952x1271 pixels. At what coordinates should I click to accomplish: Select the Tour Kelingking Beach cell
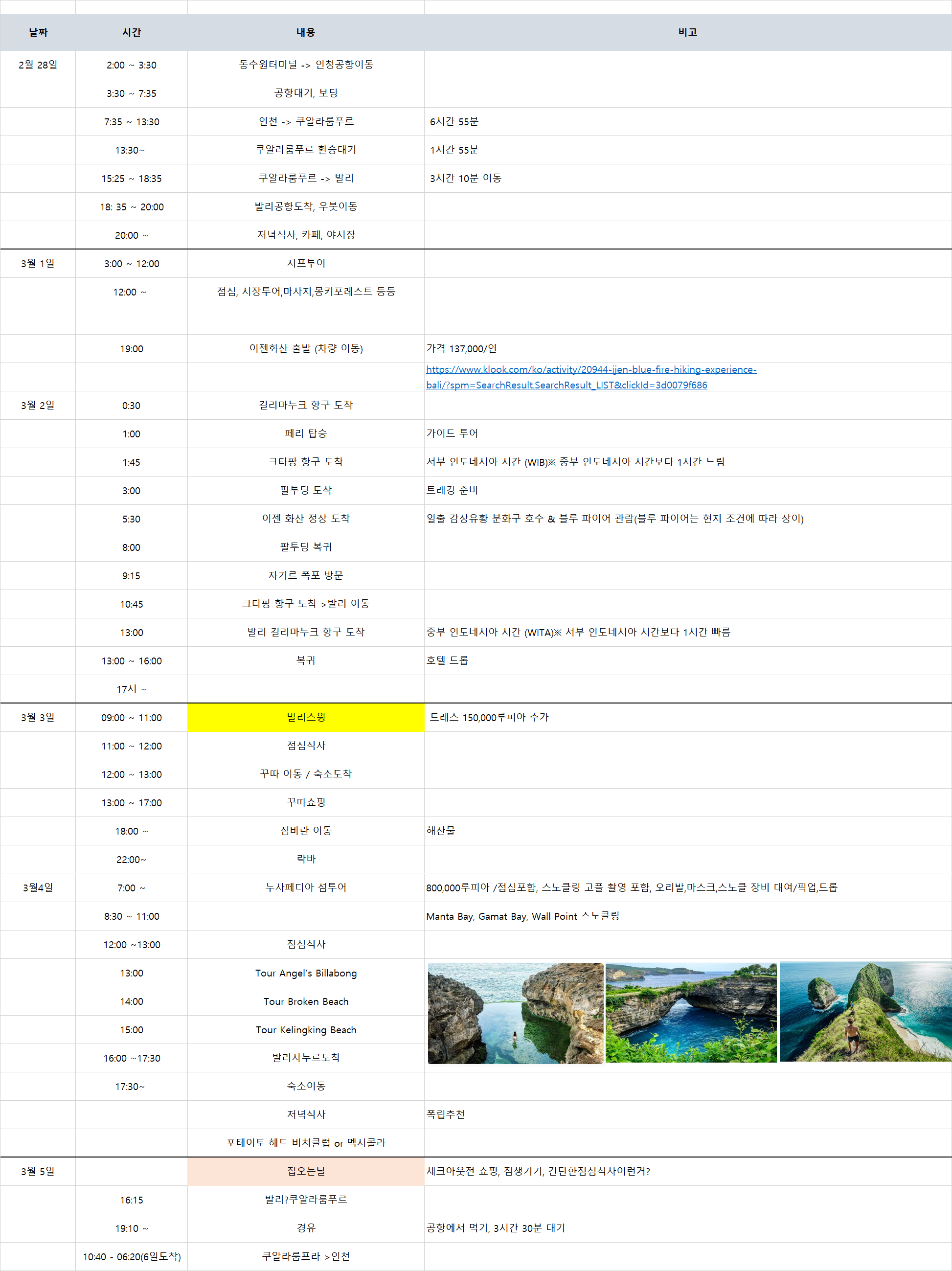tap(306, 1030)
